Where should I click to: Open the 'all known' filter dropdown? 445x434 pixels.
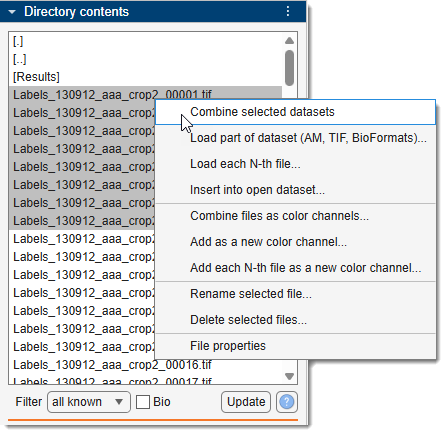(89, 402)
